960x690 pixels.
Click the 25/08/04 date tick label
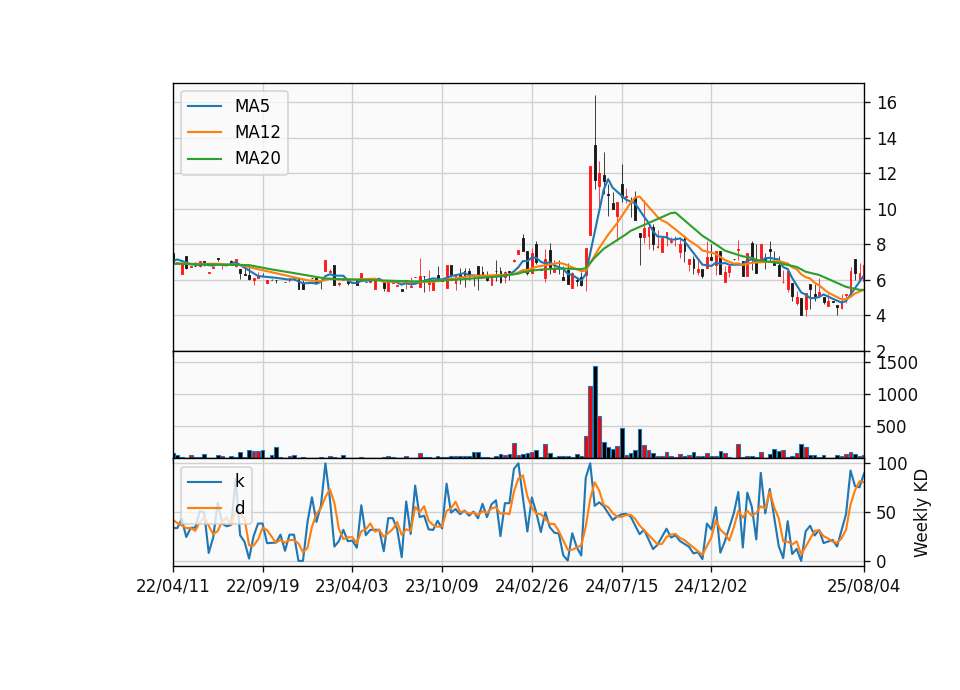tap(864, 586)
